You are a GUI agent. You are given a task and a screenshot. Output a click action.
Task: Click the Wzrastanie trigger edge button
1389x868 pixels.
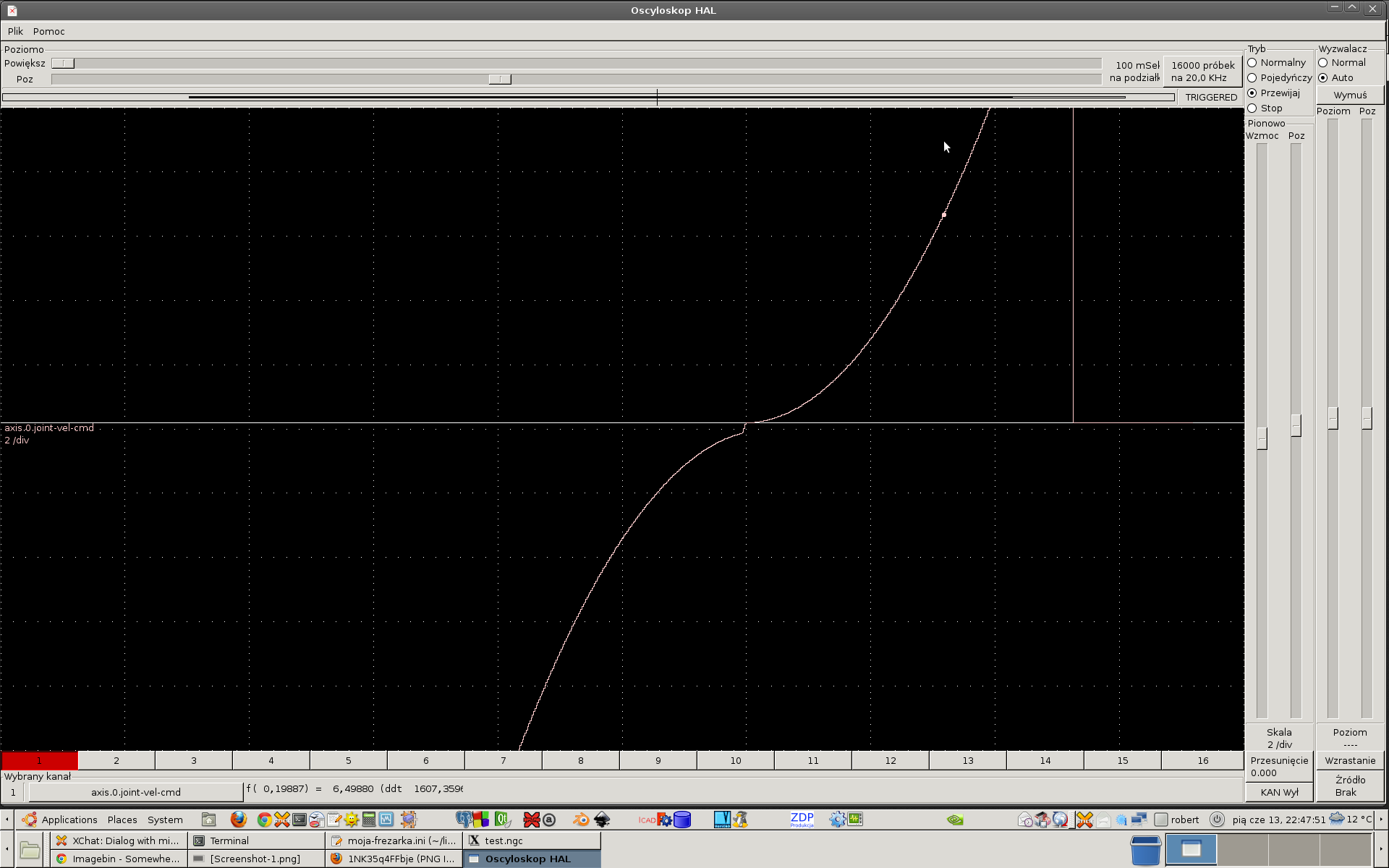tap(1350, 761)
